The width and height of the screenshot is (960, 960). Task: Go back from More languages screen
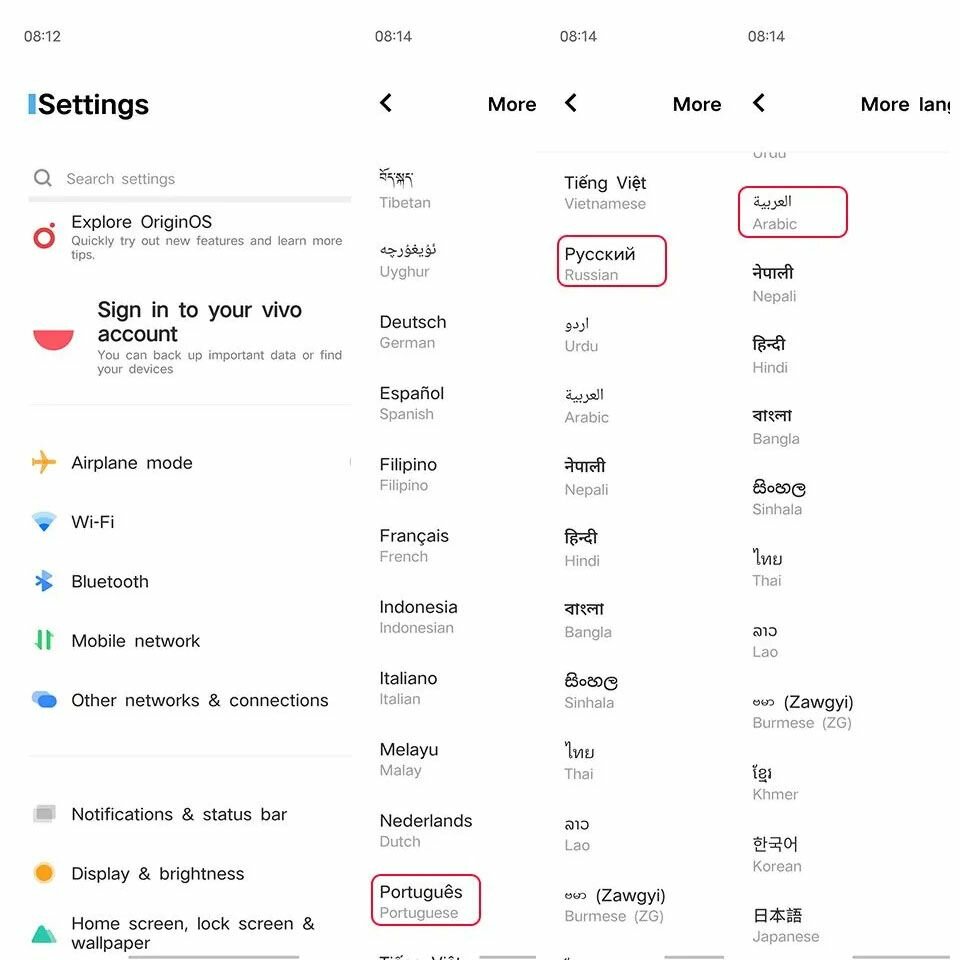click(x=759, y=103)
